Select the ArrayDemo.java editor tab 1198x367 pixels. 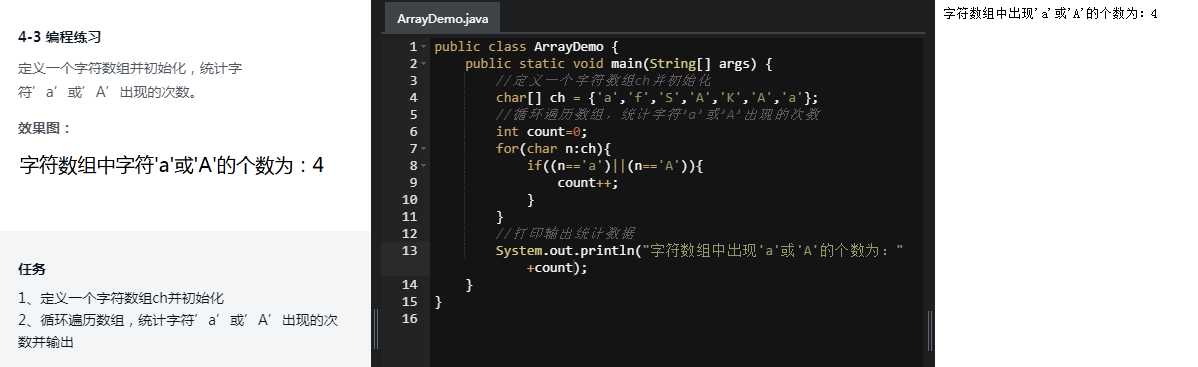[442, 18]
